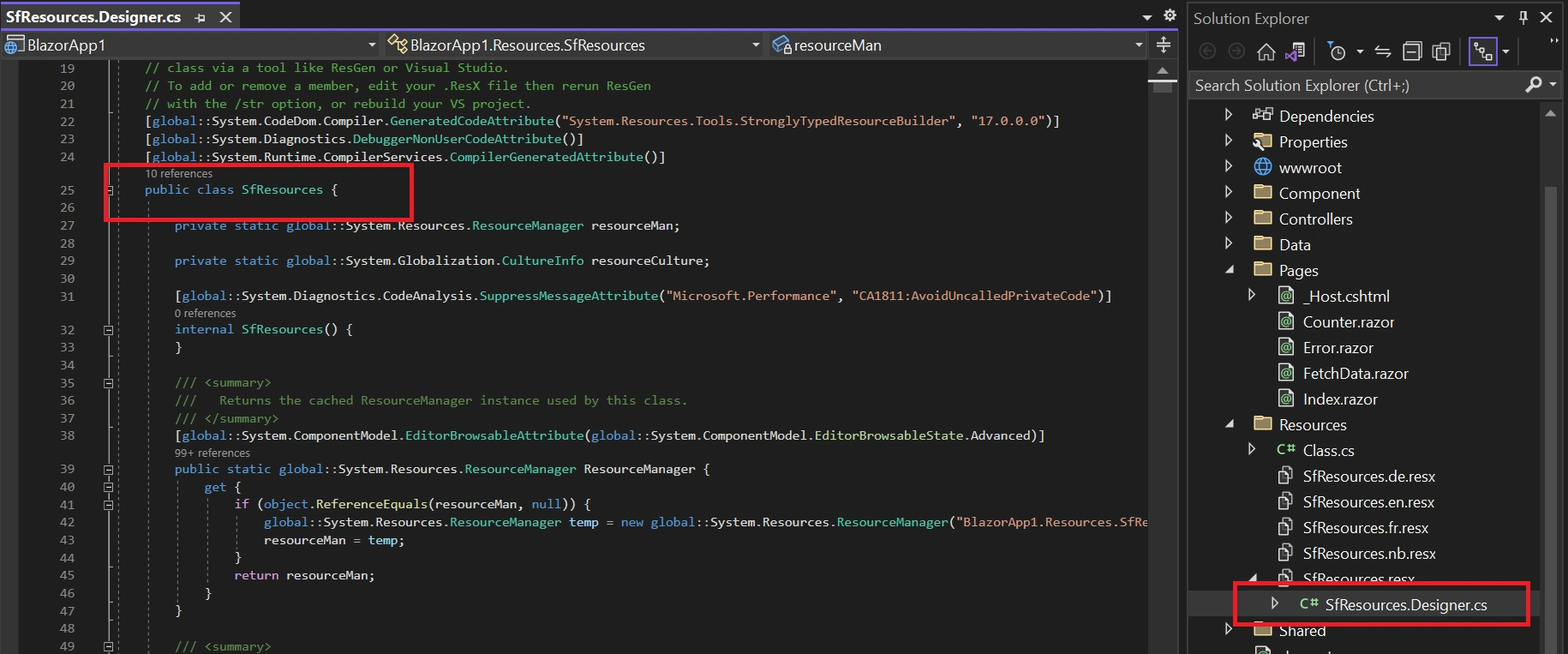The image size is (1568, 654).
Task: Open the pending changes filter clock icon
Action: (x=1336, y=52)
